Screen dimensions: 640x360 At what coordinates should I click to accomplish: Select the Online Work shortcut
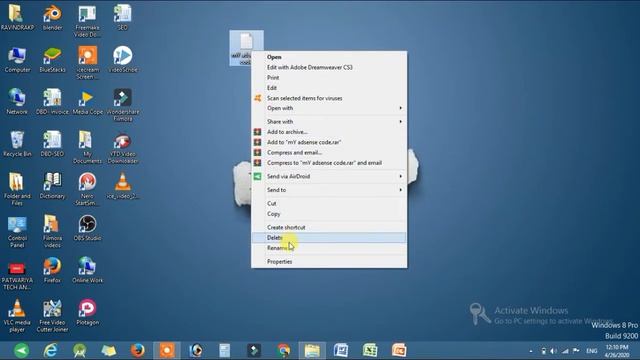tap(87, 270)
